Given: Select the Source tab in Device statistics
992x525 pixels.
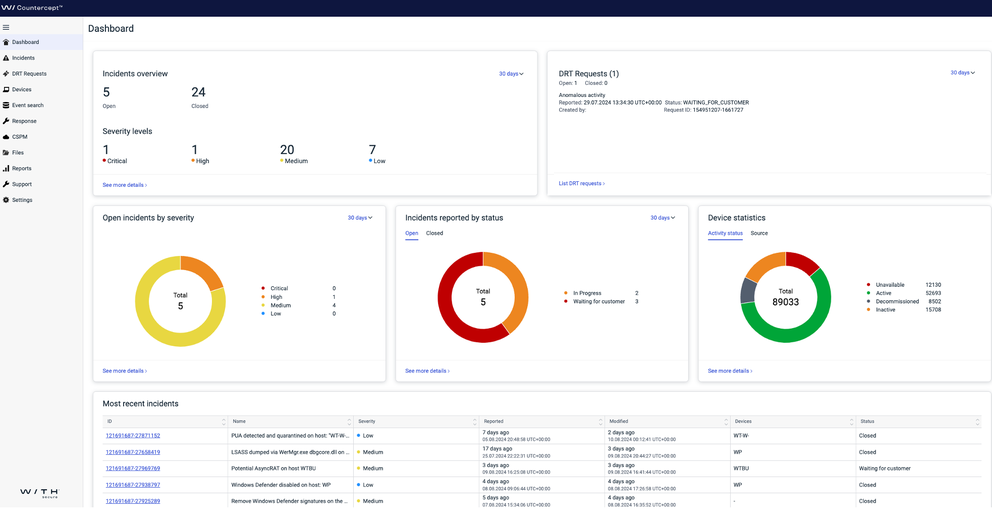Looking at the screenshot, I should click(759, 233).
